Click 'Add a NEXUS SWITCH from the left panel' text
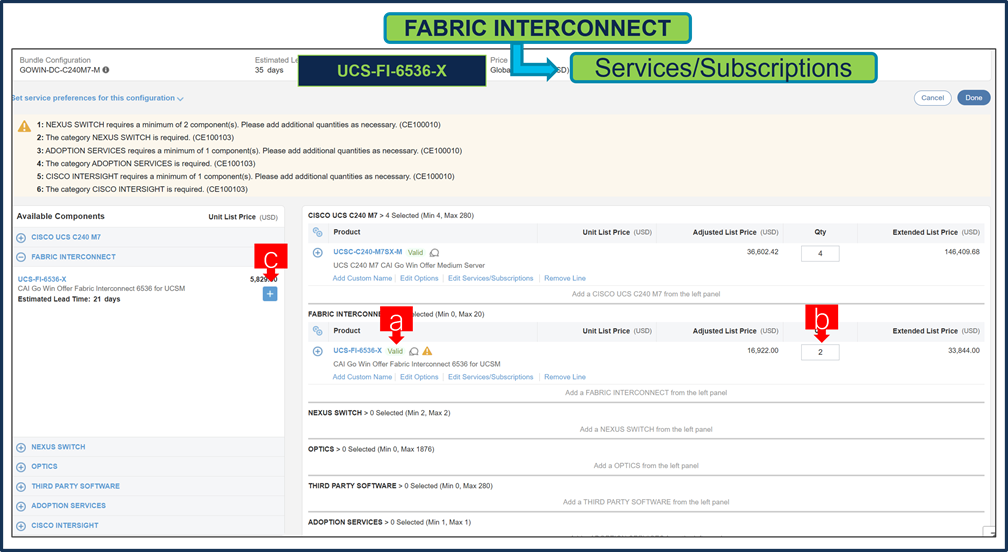1008x552 pixels. (646, 429)
